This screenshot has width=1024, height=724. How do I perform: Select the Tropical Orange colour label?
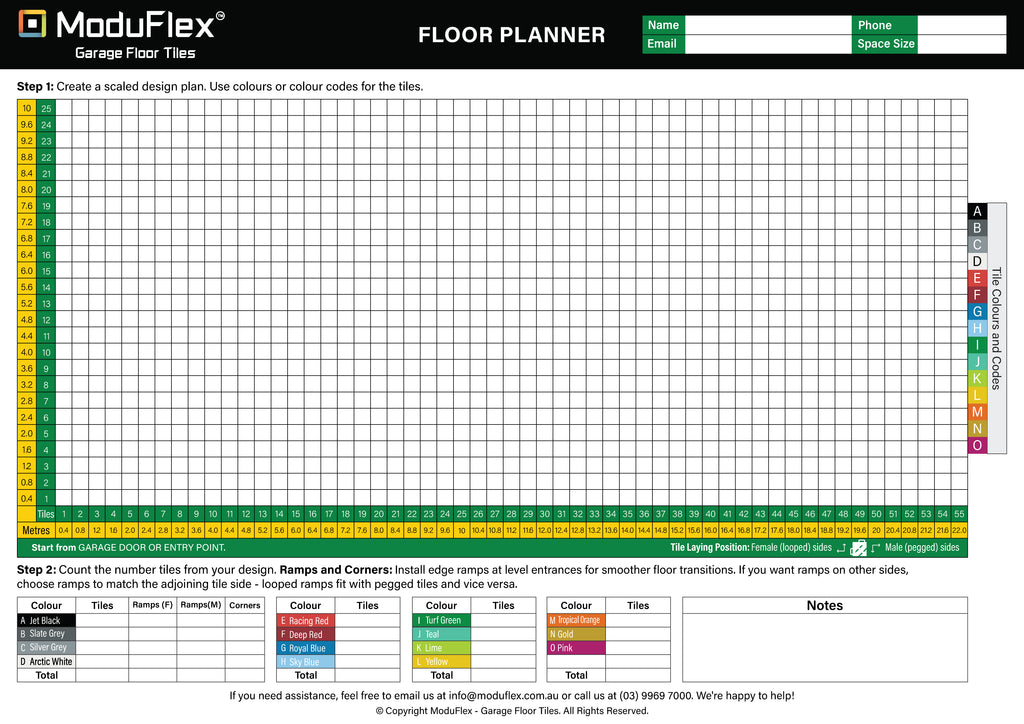(x=576, y=620)
